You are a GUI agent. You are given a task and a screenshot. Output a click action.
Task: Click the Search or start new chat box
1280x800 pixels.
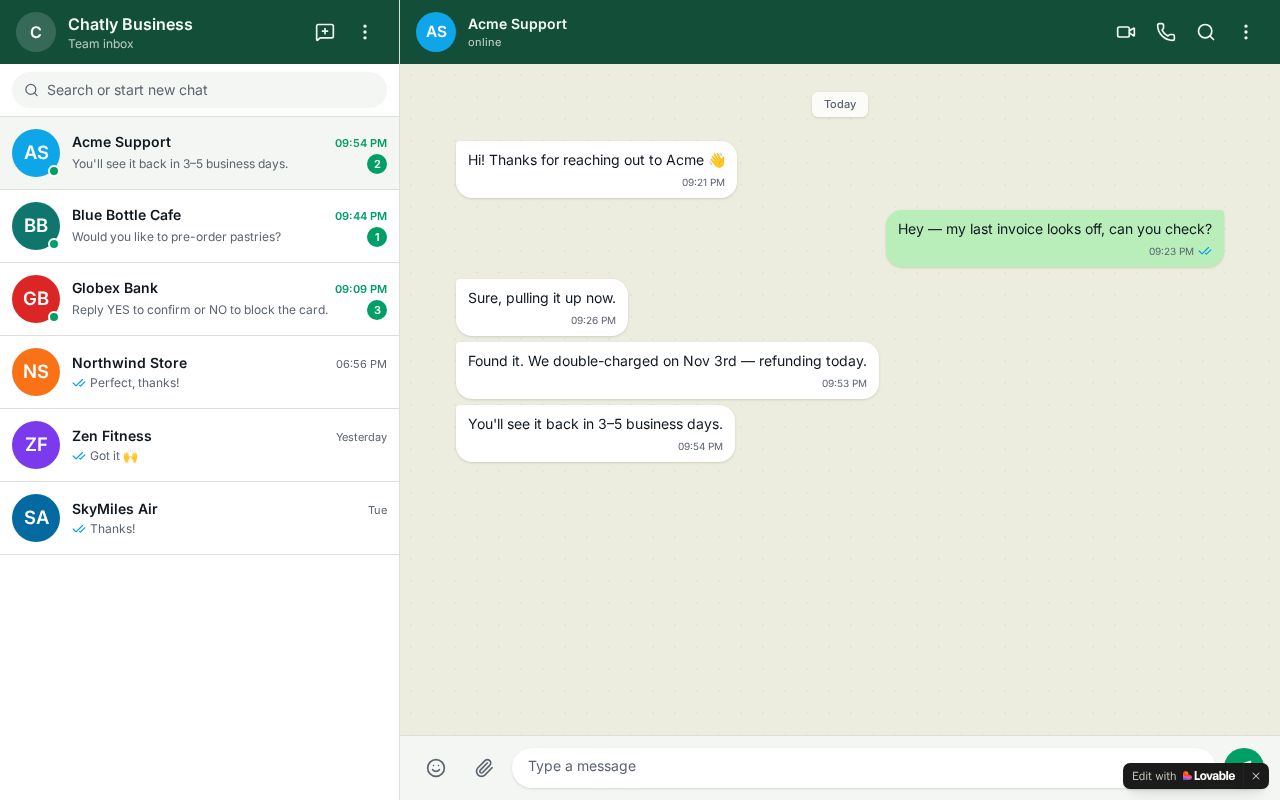[199, 90]
